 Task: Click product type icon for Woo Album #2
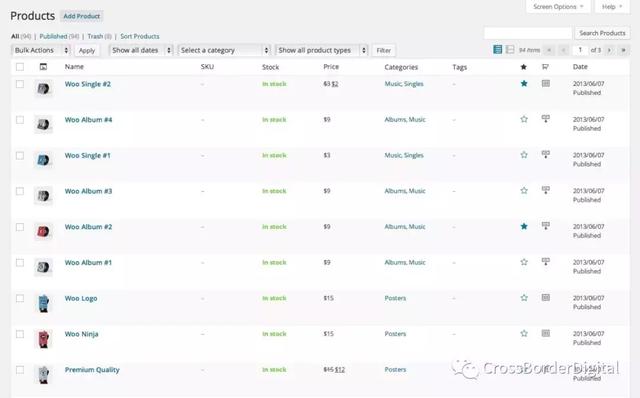[x=546, y=226]
